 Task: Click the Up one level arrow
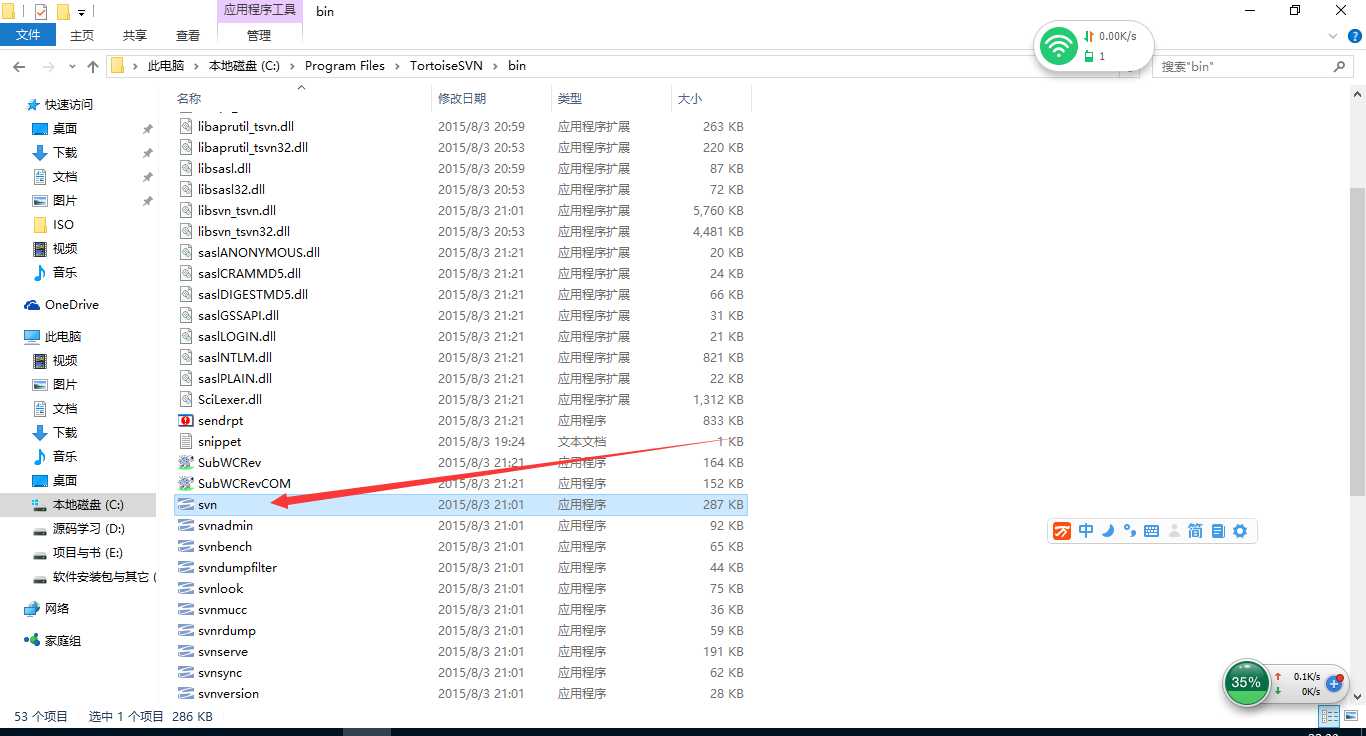point(93,66)
